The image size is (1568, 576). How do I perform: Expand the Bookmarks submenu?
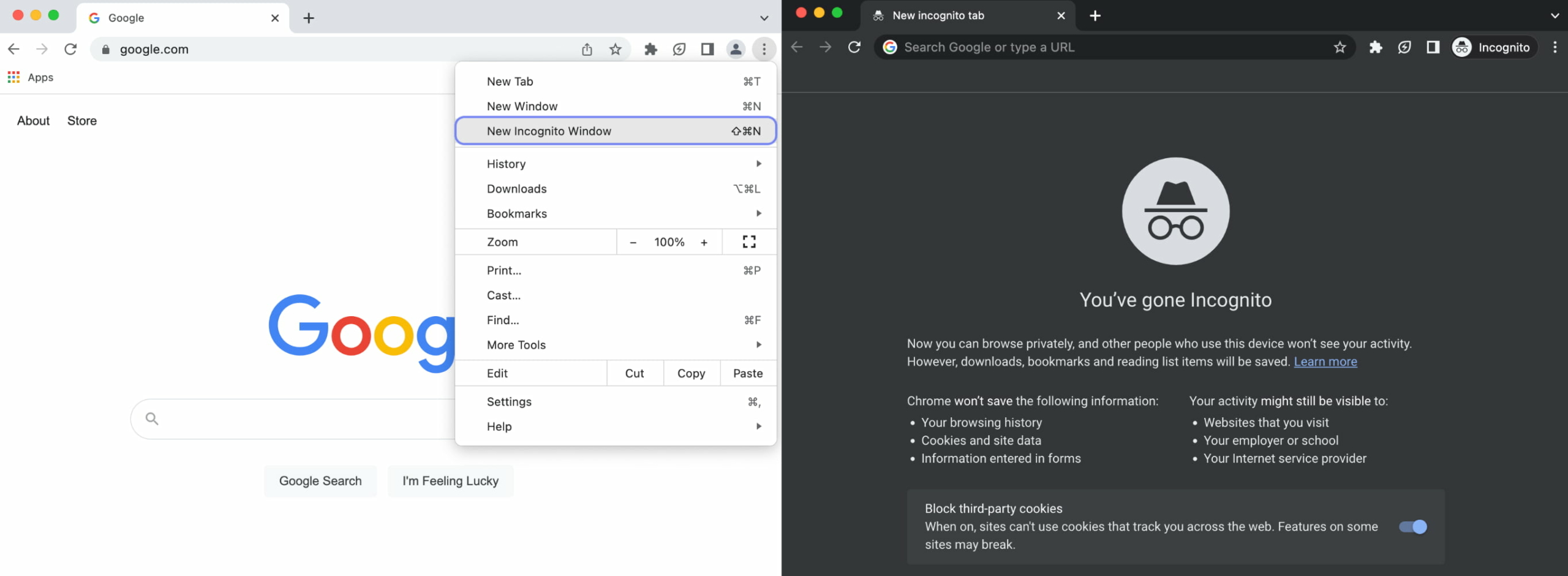click(x=616, y=214)
